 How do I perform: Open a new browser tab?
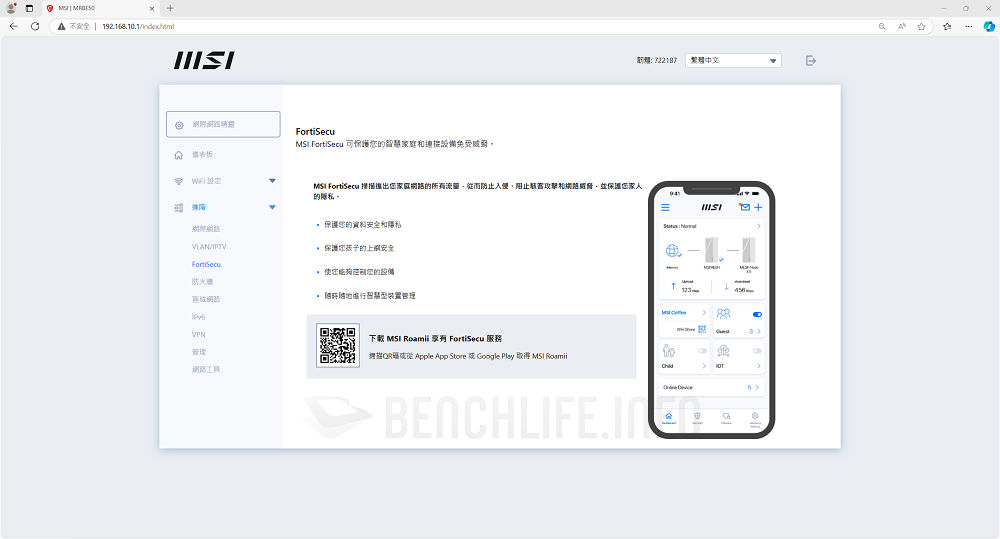pyautogui.click(x=170, y=8)
